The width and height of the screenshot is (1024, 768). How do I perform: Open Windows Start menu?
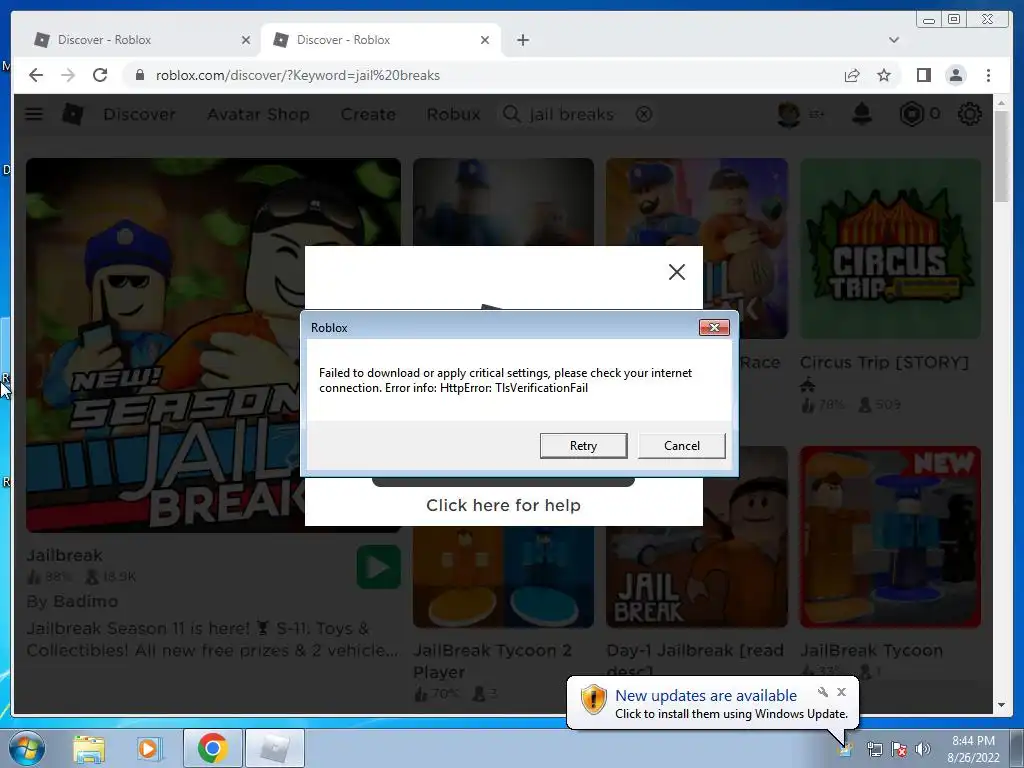(x=27, y=748)
